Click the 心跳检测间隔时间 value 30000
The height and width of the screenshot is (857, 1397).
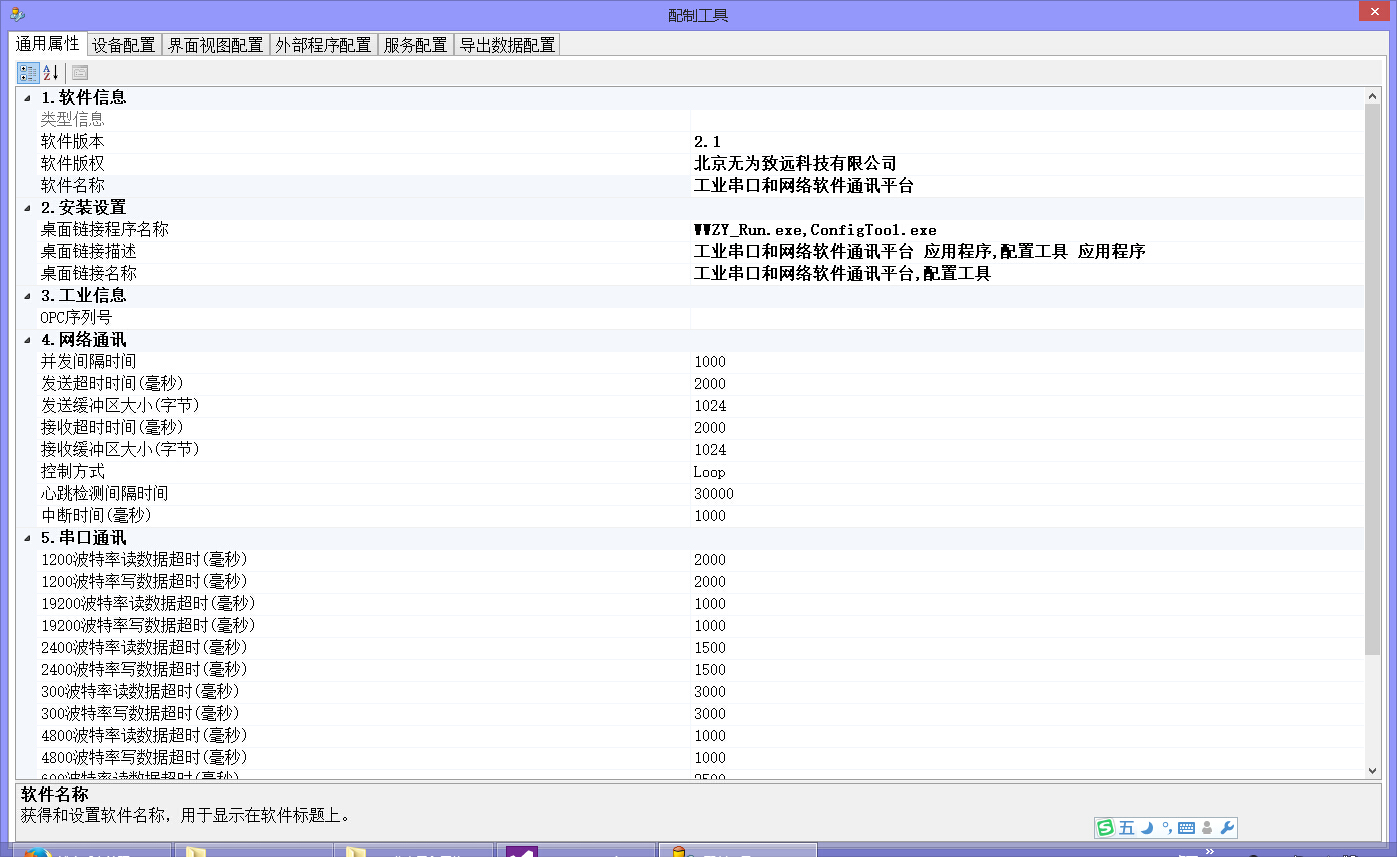(713, 494)
